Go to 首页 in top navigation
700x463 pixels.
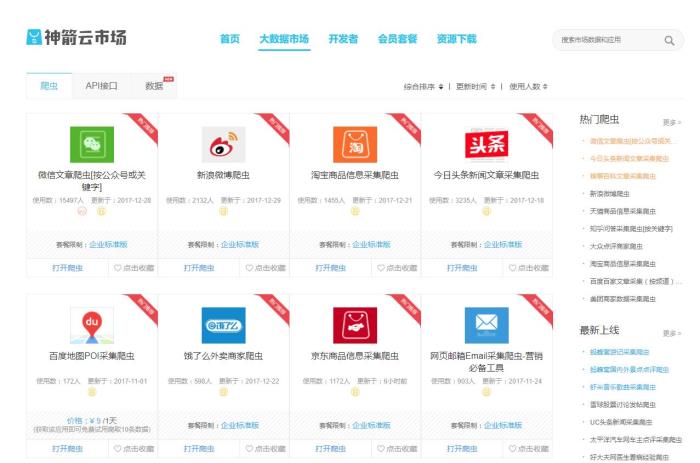tap(230, 39)
